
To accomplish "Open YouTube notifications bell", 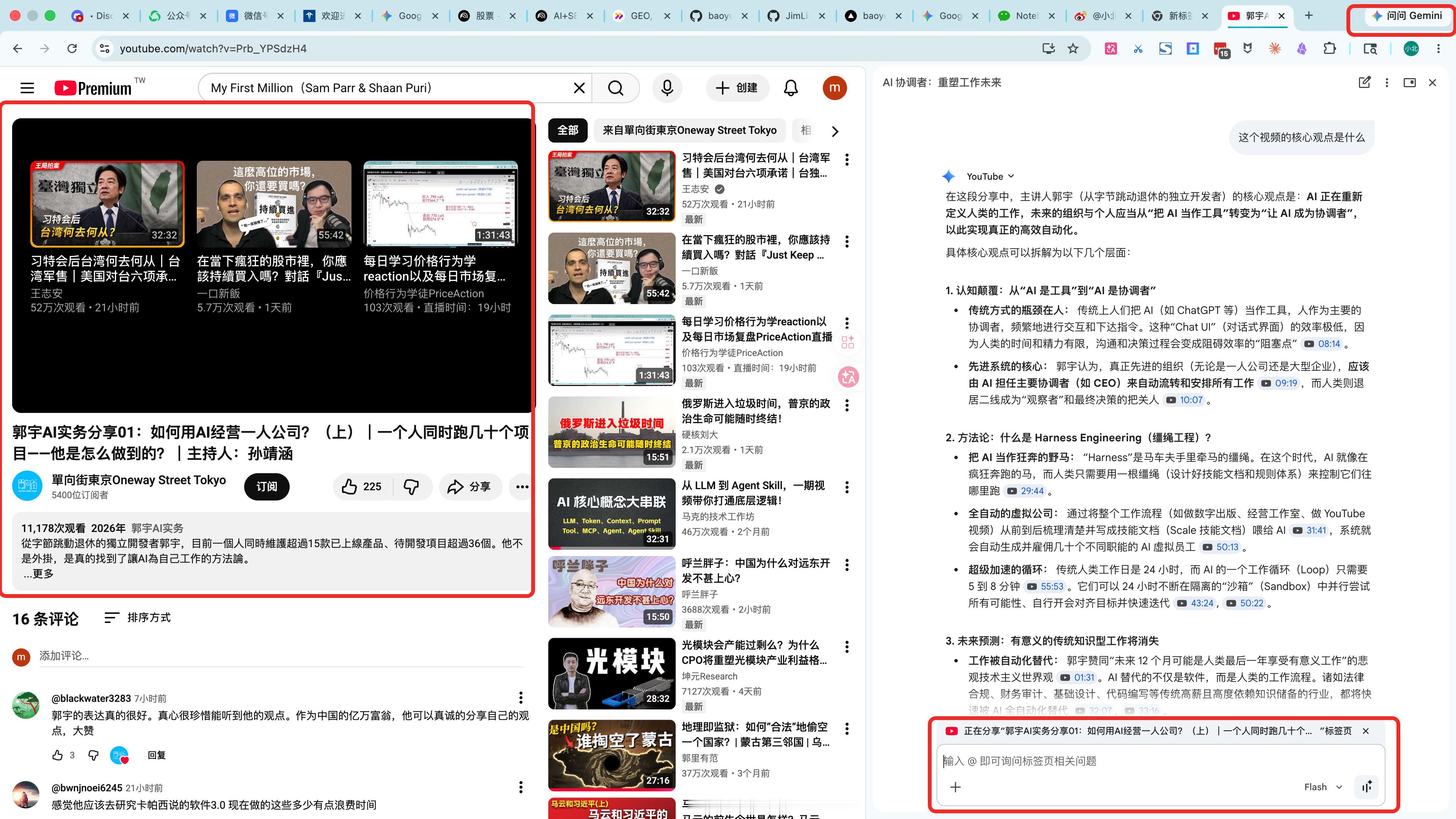I will [x=791, y=88].
